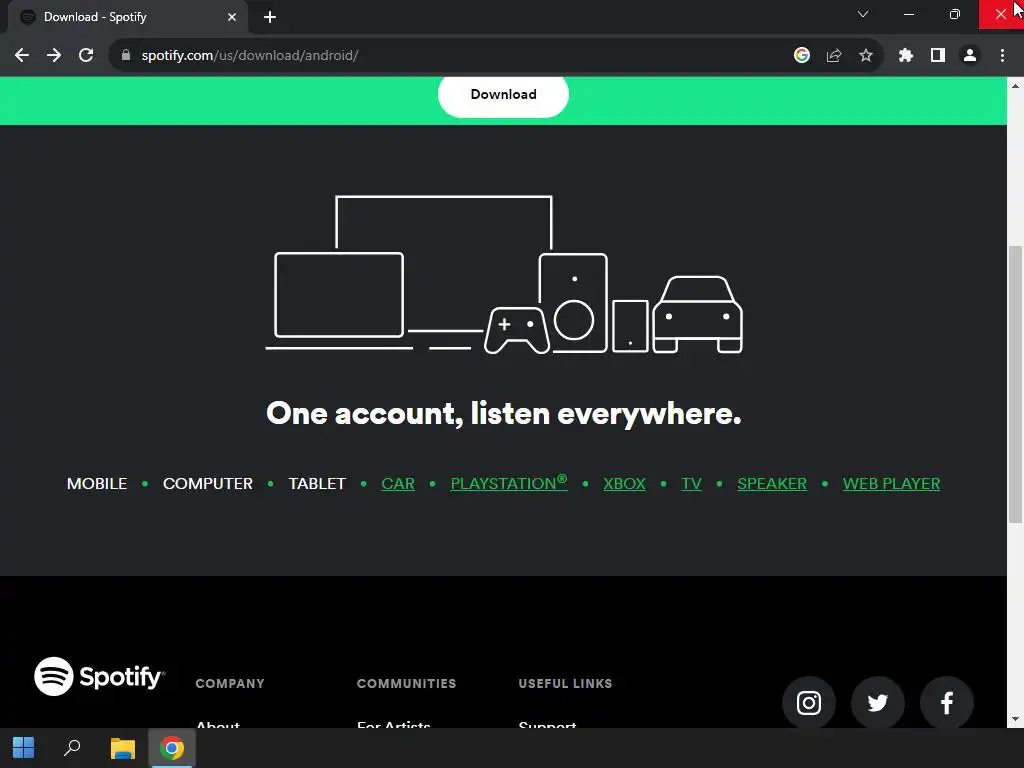The image size is (1024, 768).
Task: Open File Explorer from taskbar
Action: point(122,748)
